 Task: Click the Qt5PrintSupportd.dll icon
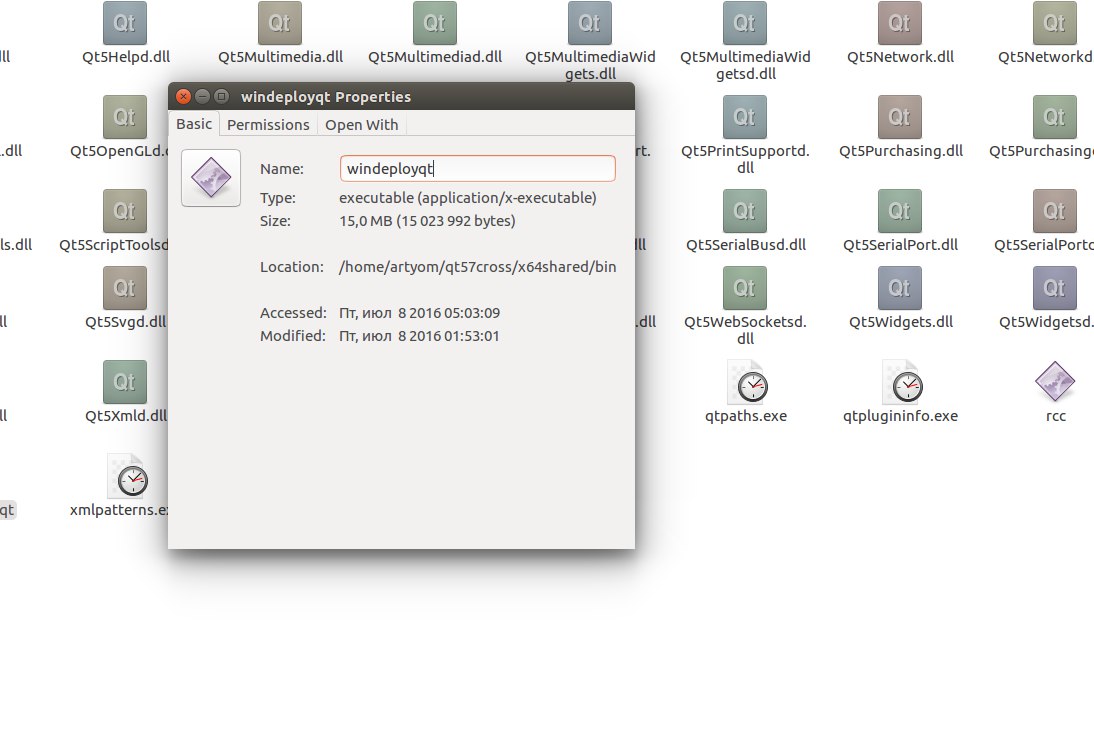tap(744, 117)
